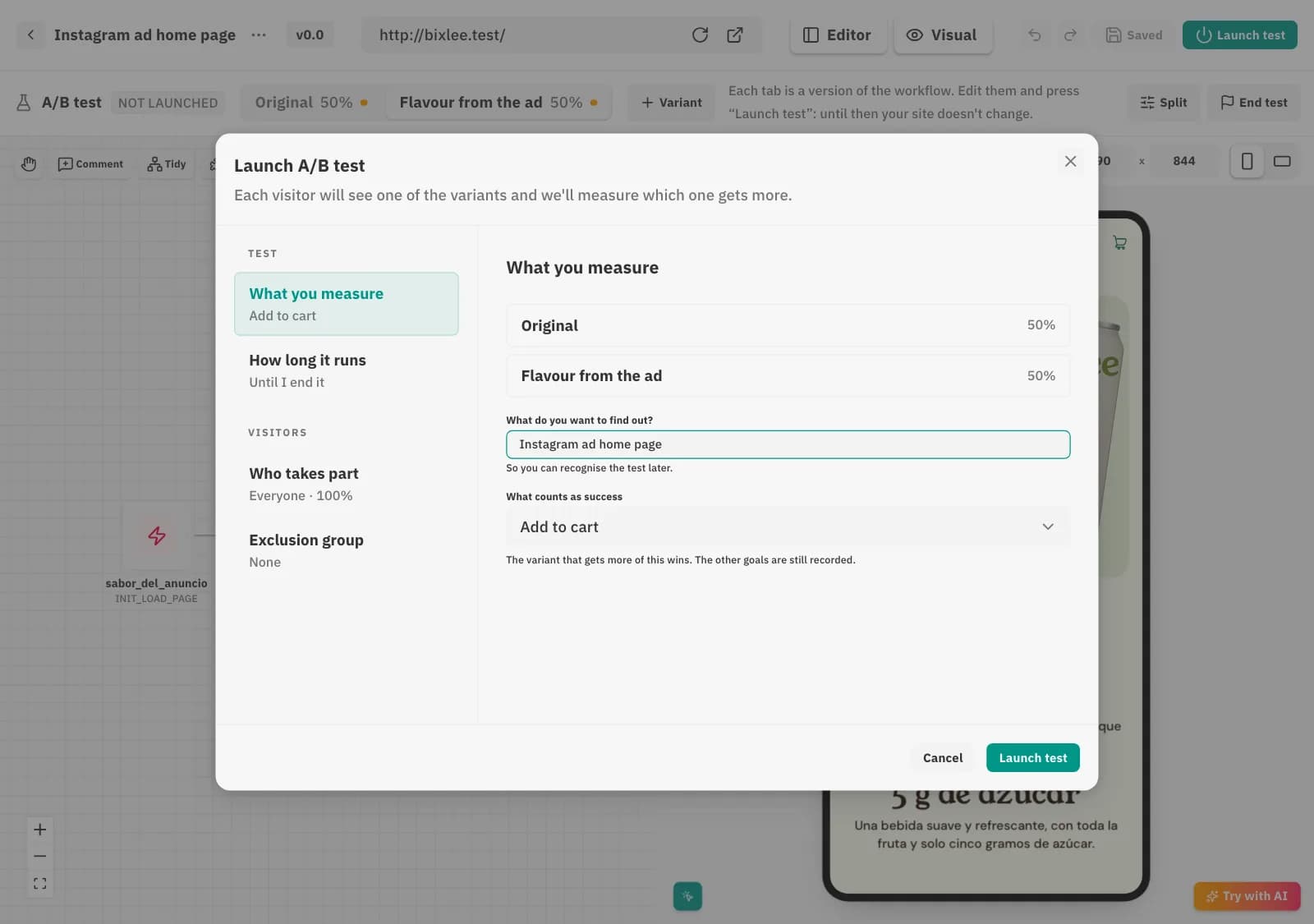Open the Split settings
Screen dimensions: 1314x924
click(x=1164, y=103)
